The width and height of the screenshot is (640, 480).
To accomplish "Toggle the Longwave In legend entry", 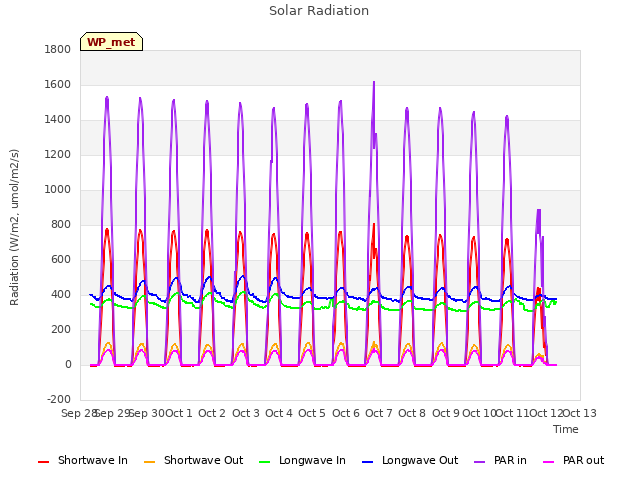I will (x=302, y=461).
